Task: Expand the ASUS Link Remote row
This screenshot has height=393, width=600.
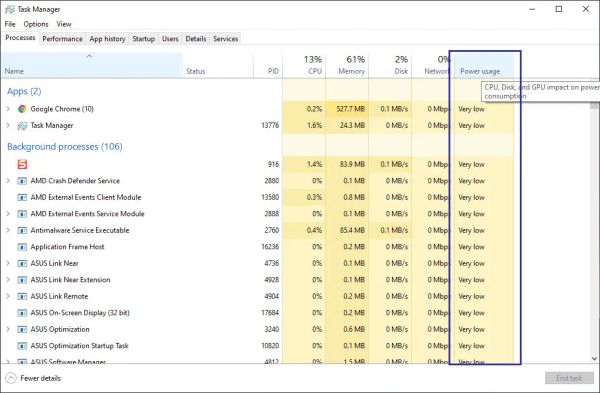Action: [x=8, y=296]
